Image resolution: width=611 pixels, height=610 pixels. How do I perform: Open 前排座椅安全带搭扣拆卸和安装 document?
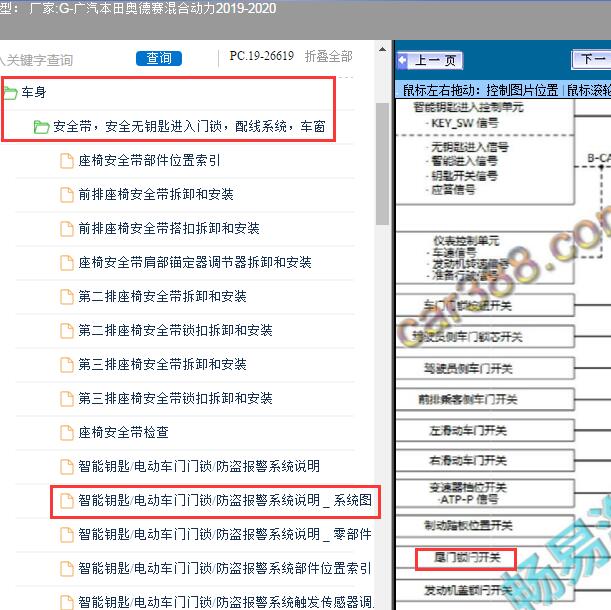(x=169, y=229)
